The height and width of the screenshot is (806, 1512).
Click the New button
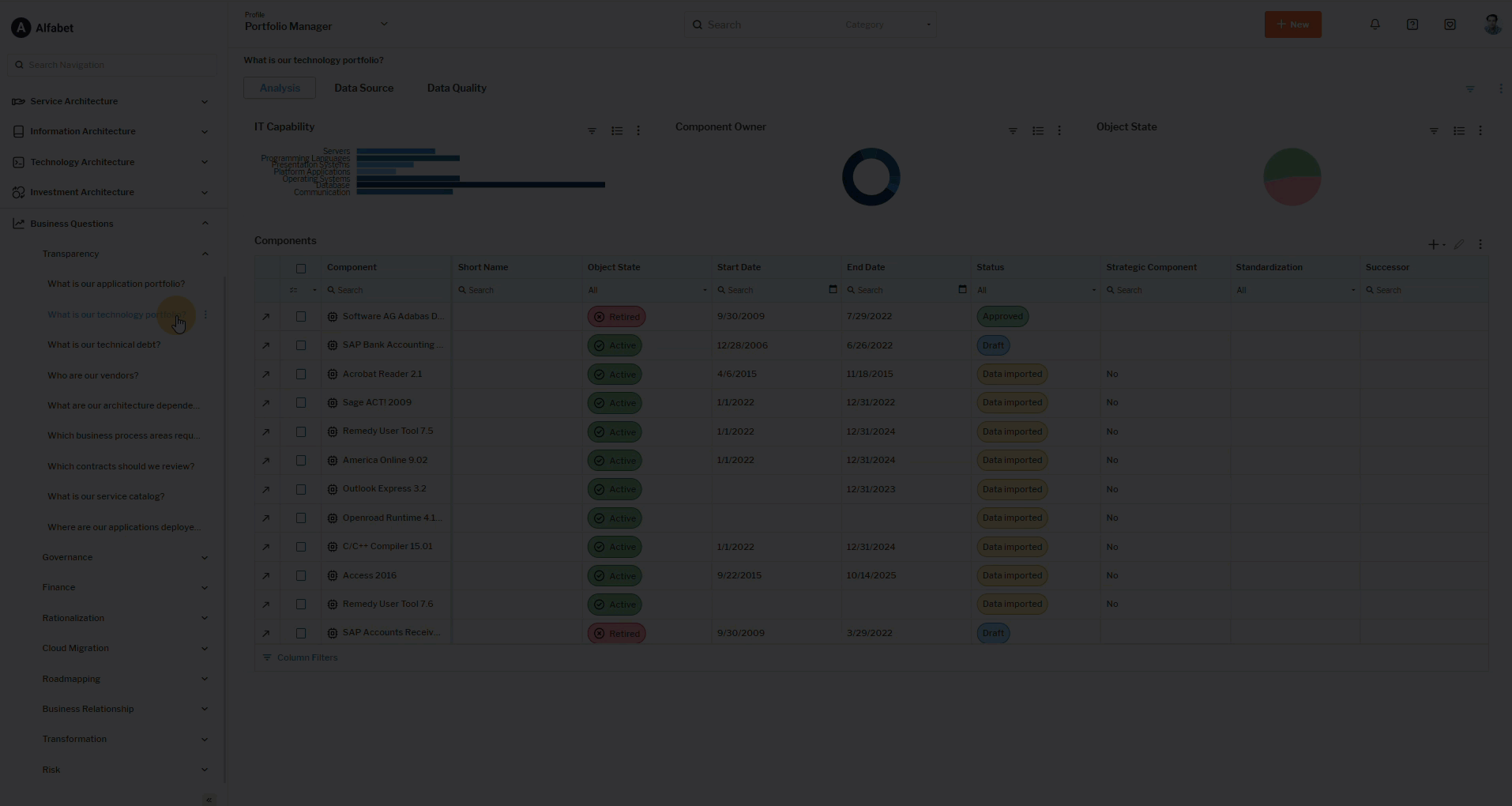tap(1292, 24)
